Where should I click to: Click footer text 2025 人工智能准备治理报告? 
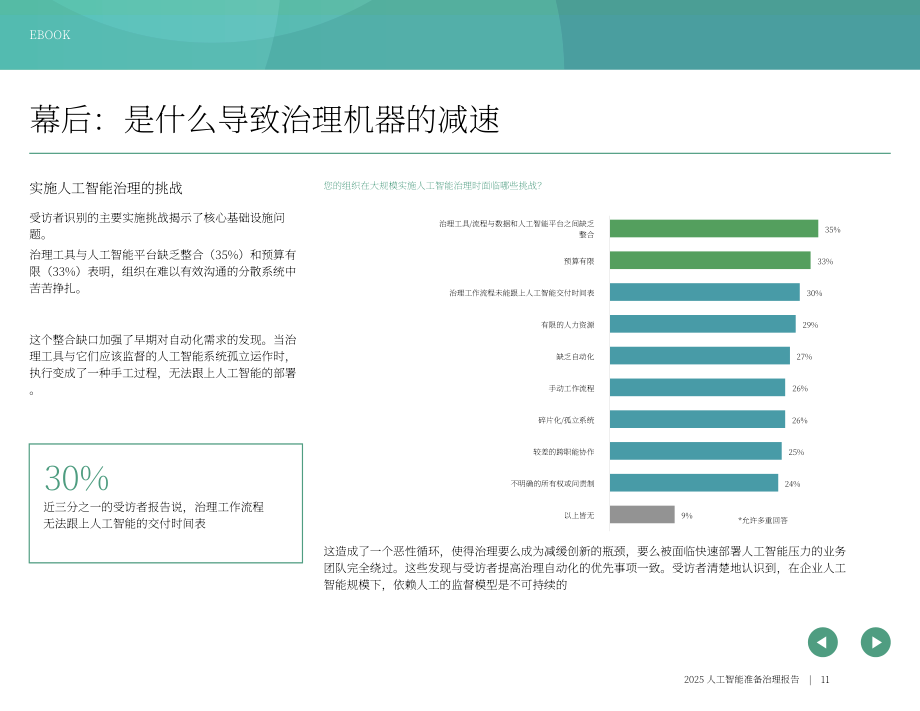pyautogui.click(x=742, y=679)
